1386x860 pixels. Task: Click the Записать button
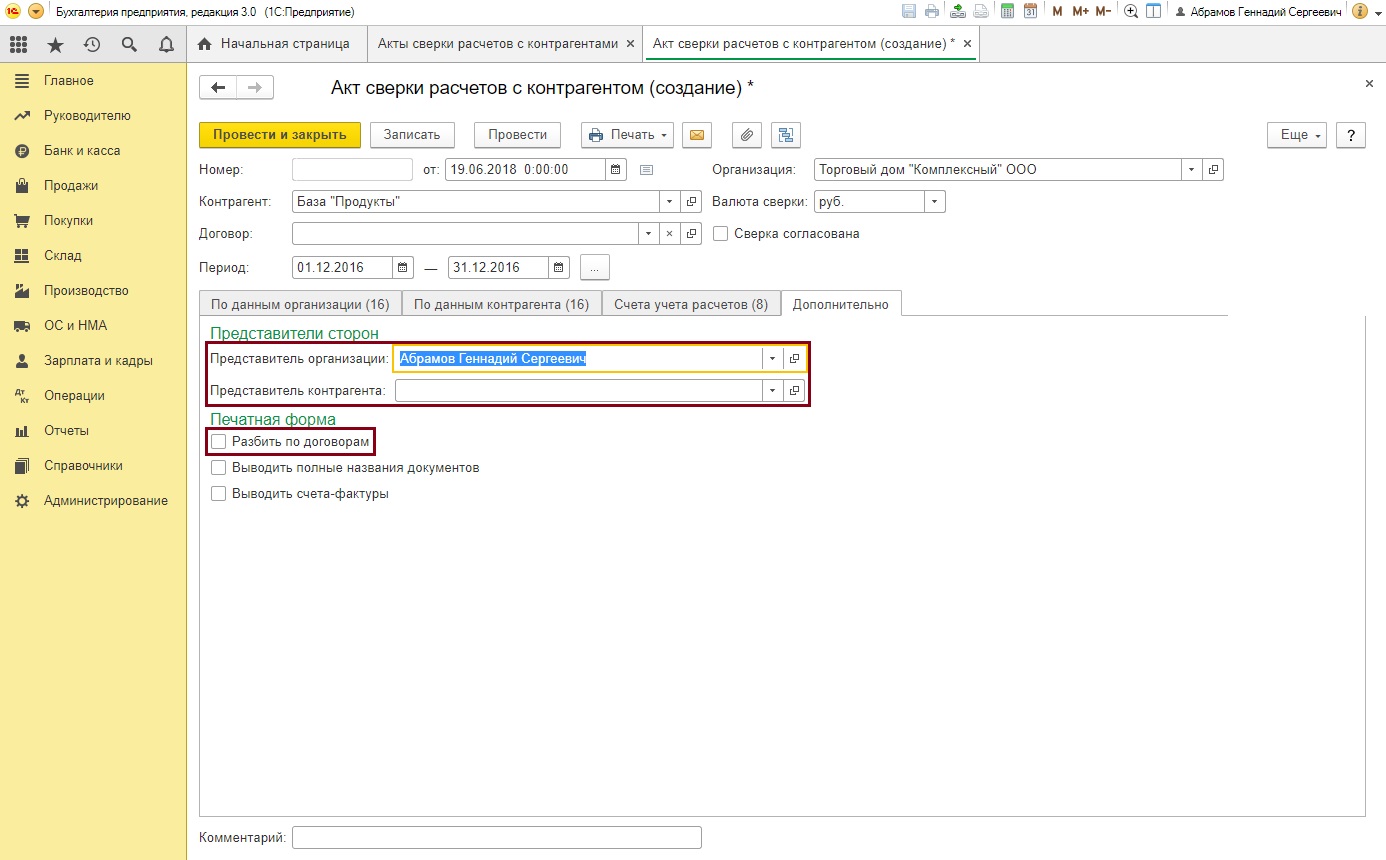tap(412, 135)
